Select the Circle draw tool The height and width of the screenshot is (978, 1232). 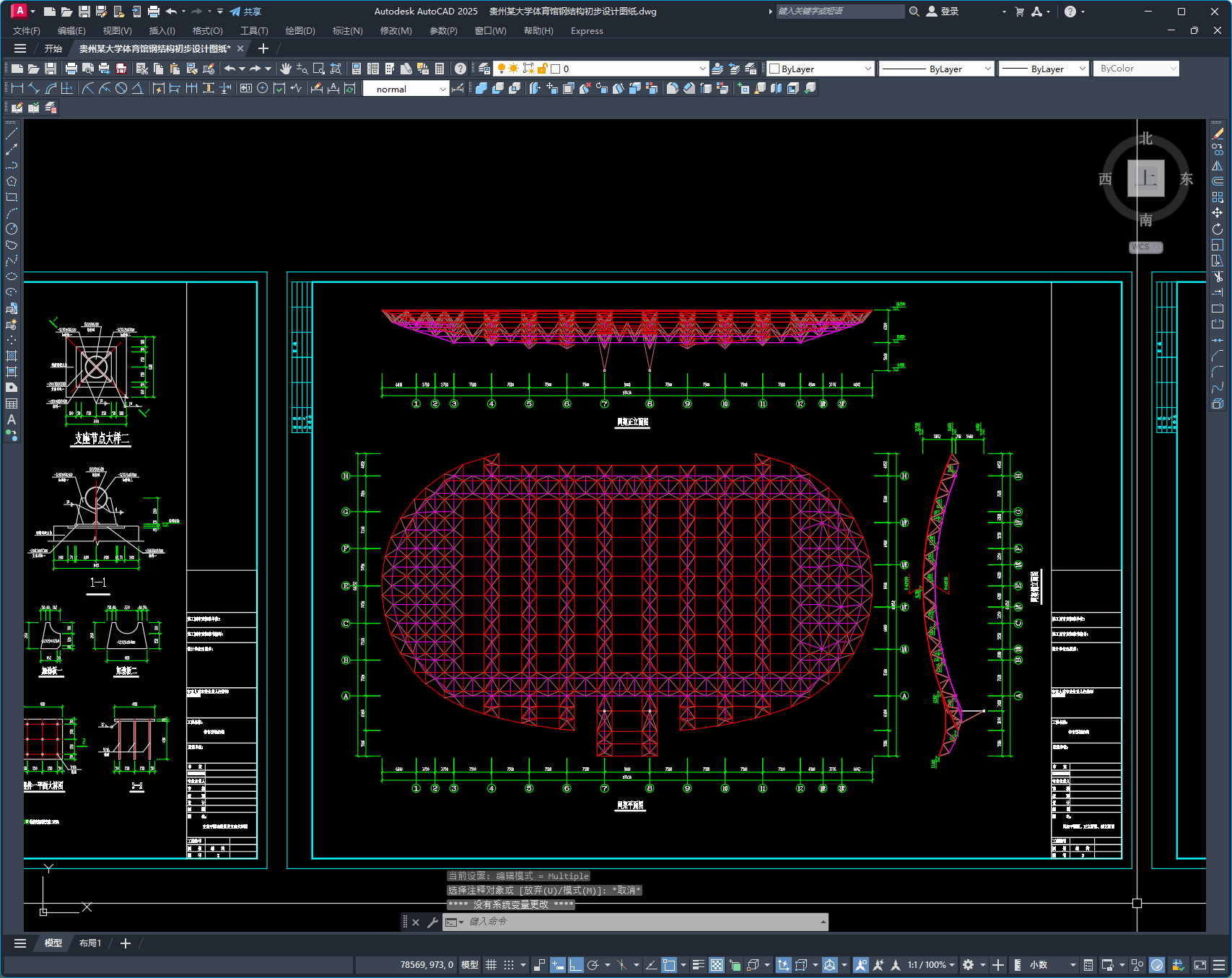click(12, 229)
